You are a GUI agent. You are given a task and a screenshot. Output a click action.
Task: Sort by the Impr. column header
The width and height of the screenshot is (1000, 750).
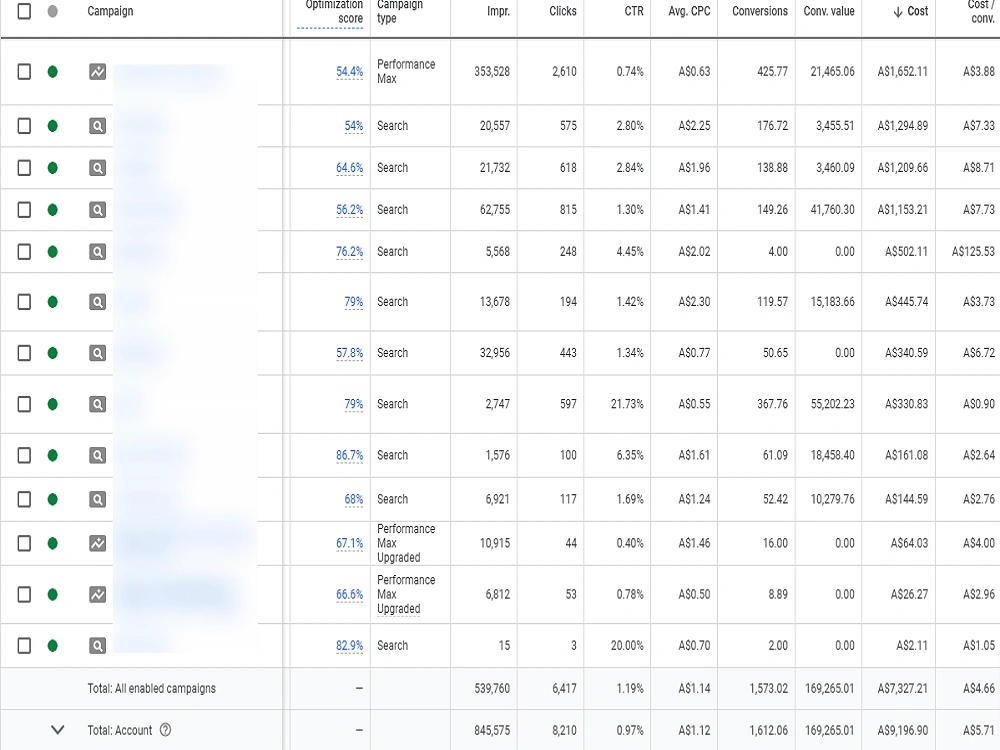point(498,11)
